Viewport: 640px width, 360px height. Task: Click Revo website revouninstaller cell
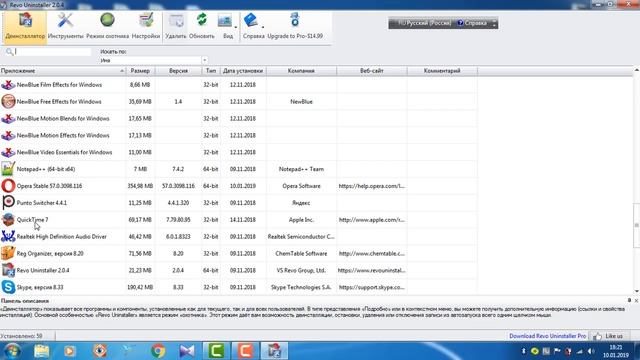coord(371,270)
